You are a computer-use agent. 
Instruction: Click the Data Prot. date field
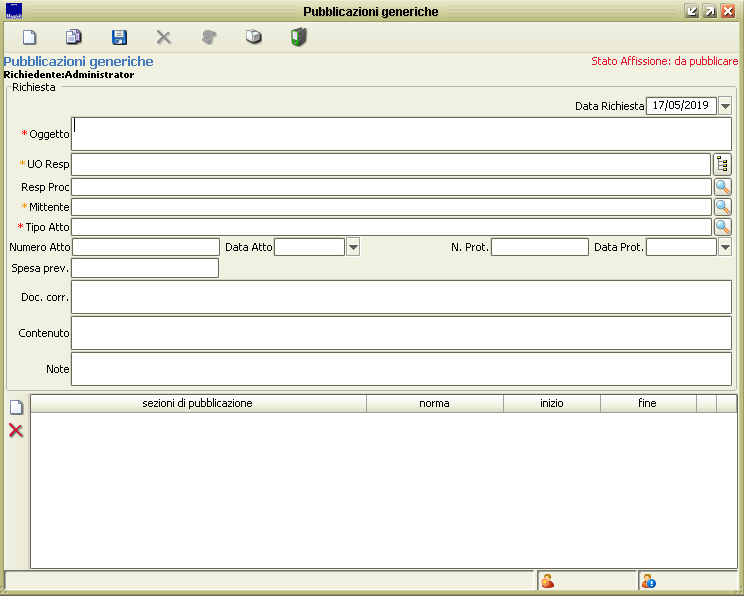681,247
